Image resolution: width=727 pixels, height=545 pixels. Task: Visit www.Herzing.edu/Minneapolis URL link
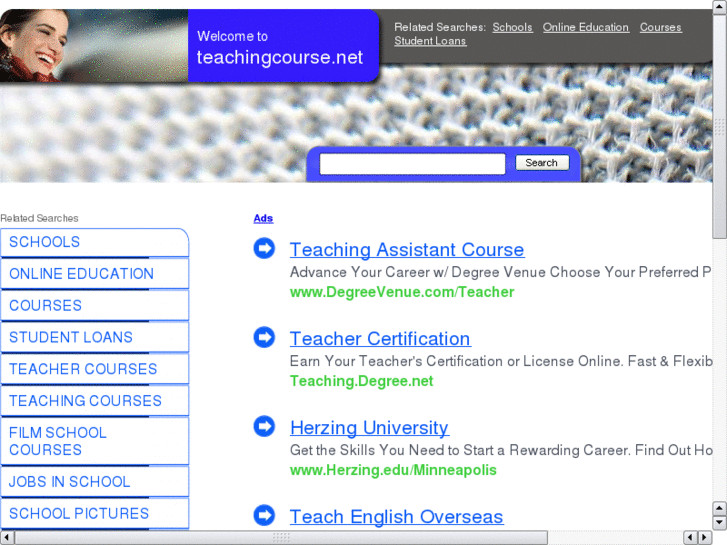393,470
